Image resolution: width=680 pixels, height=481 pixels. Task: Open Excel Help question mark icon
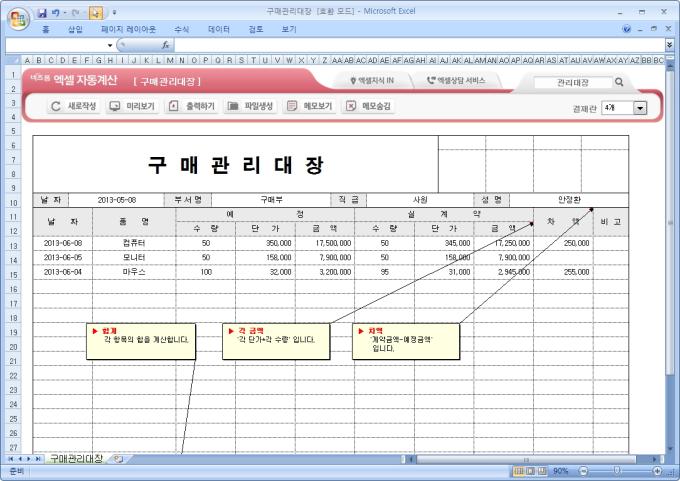(x=626, y=29)
